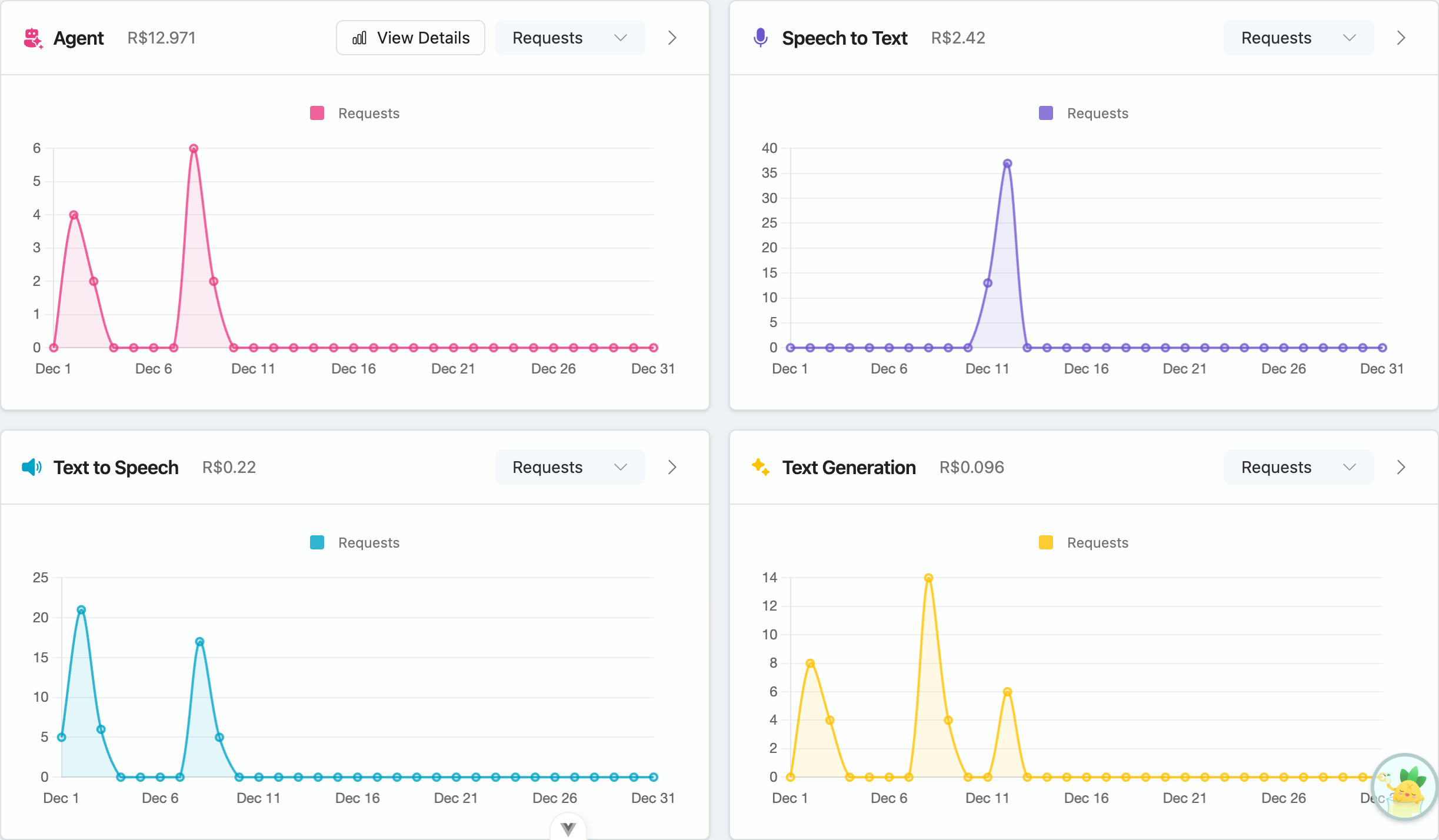Screen dimensions: 1439x840
Task: Click yellow Requests legend color swatch
Action: 1046,542
